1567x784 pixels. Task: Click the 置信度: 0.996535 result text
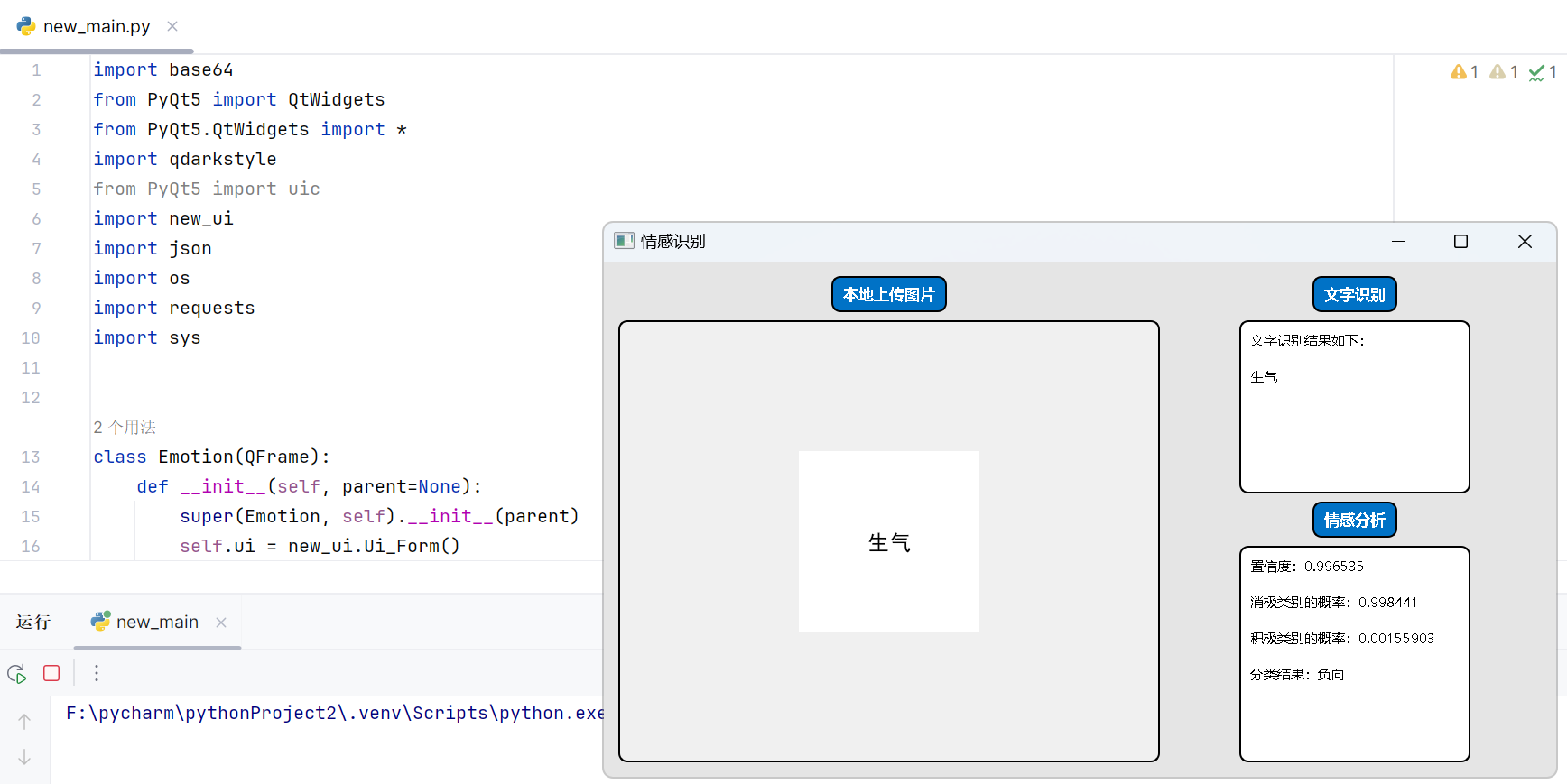coord(1307,566)
